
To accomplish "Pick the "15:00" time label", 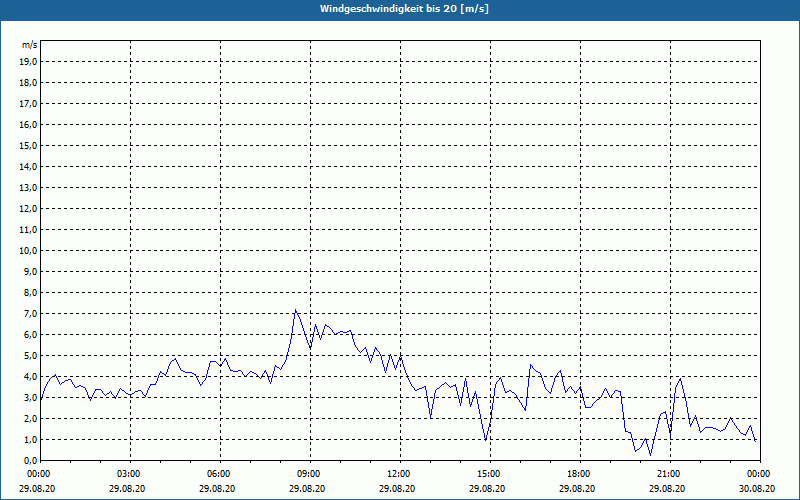I will 490,474.
